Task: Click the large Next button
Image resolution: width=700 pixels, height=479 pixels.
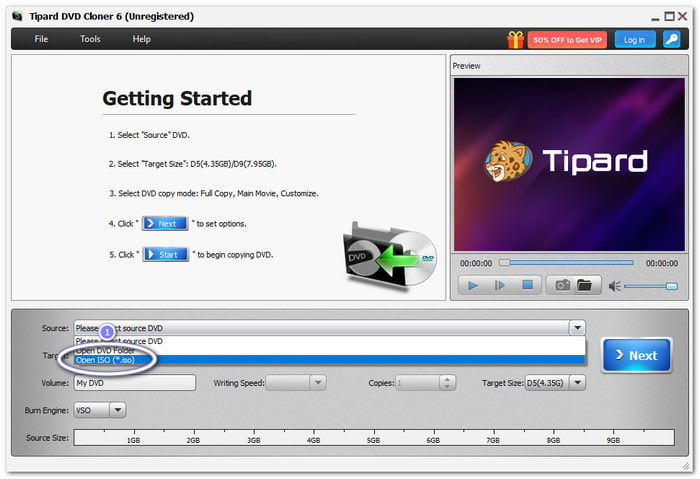Action: tap(637, 355)
